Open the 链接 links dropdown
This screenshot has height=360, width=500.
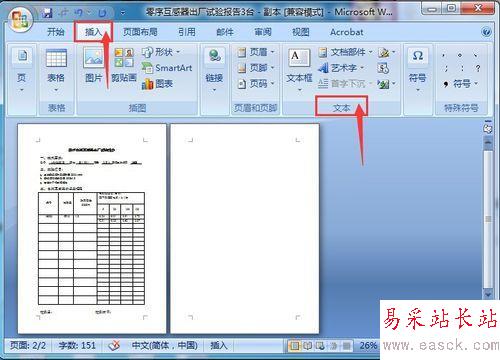pos(214,71)
